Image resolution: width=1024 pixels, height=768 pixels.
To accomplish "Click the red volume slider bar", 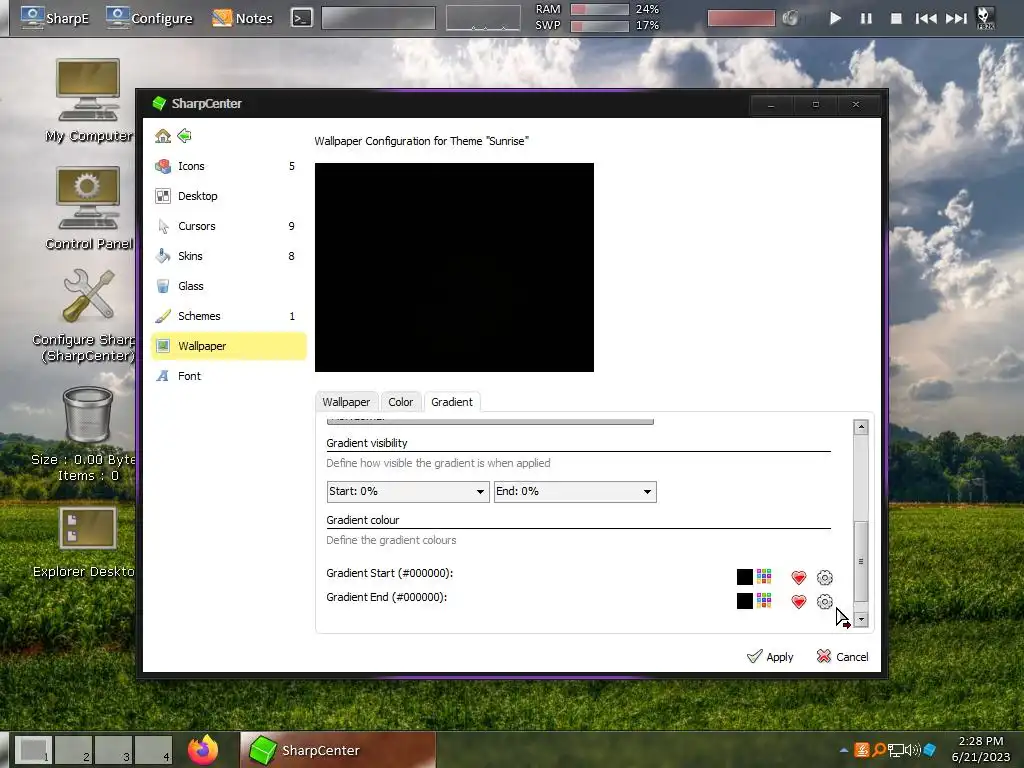I will [741, 18].
